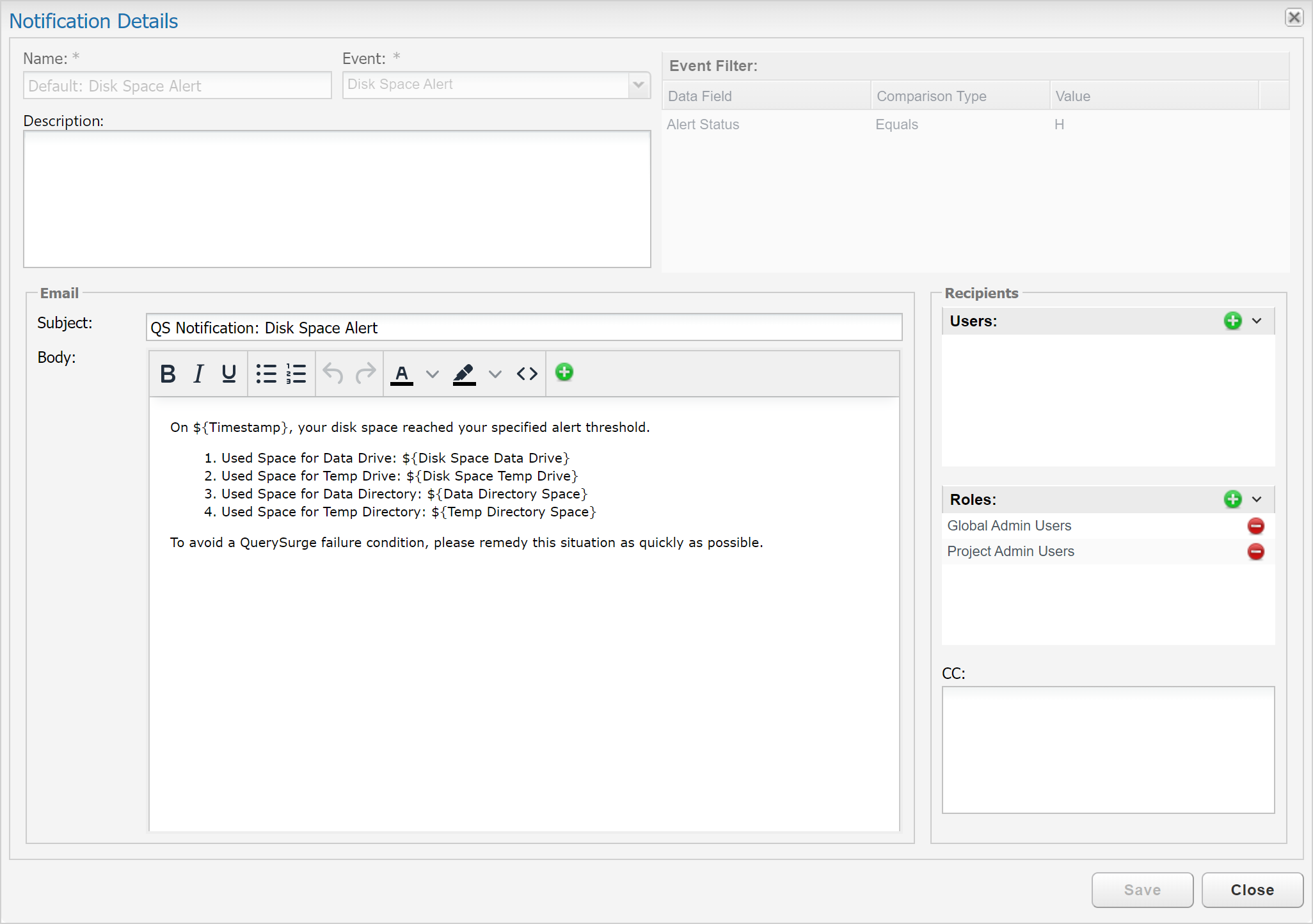The image size is (1313, 924).
Task: Click the 'H' value cell
Action: 1060,125
